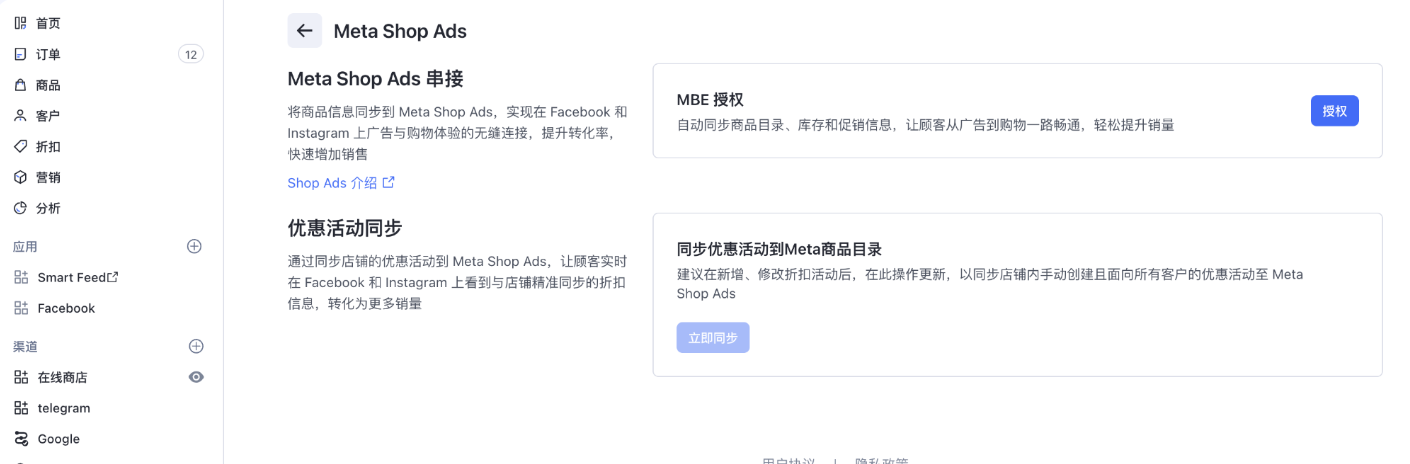Click the 折扣 discount tag icon
Screen dimensions: 1410x464
coord(20,147)
